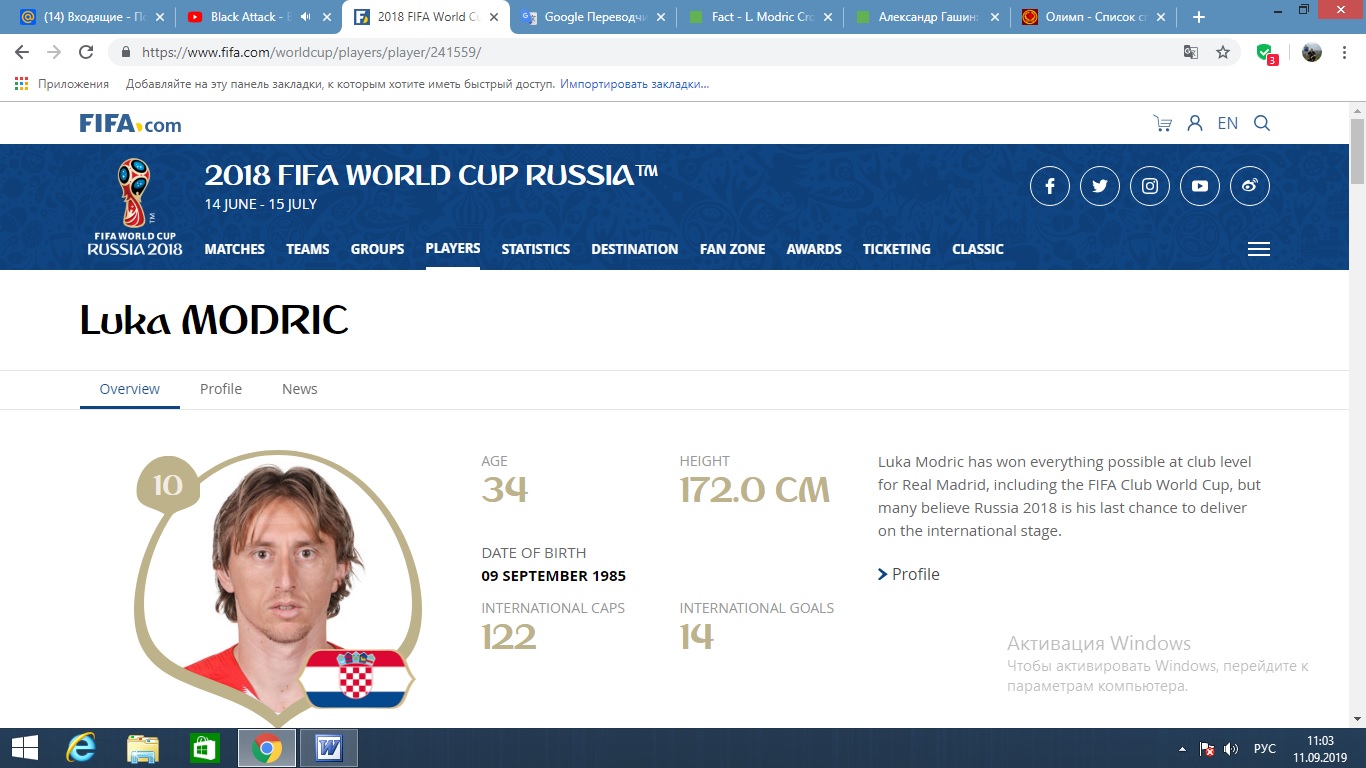Open STATISTICS in navigation menu

[536, 249]
